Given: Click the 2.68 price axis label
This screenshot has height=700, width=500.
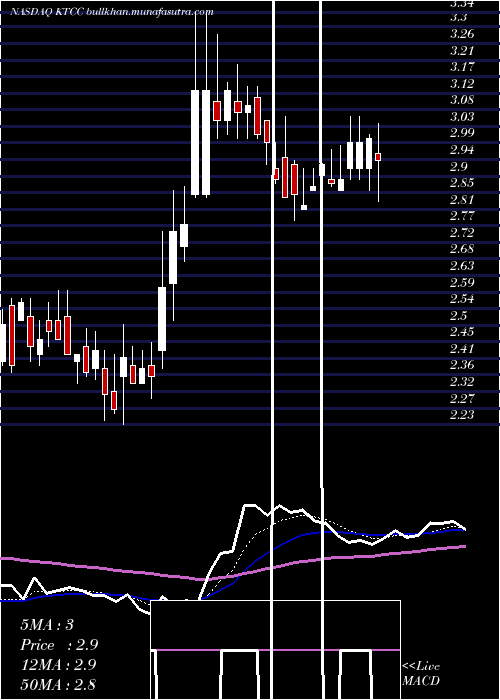Looking at the screenshot, I should tap(462, 249).
